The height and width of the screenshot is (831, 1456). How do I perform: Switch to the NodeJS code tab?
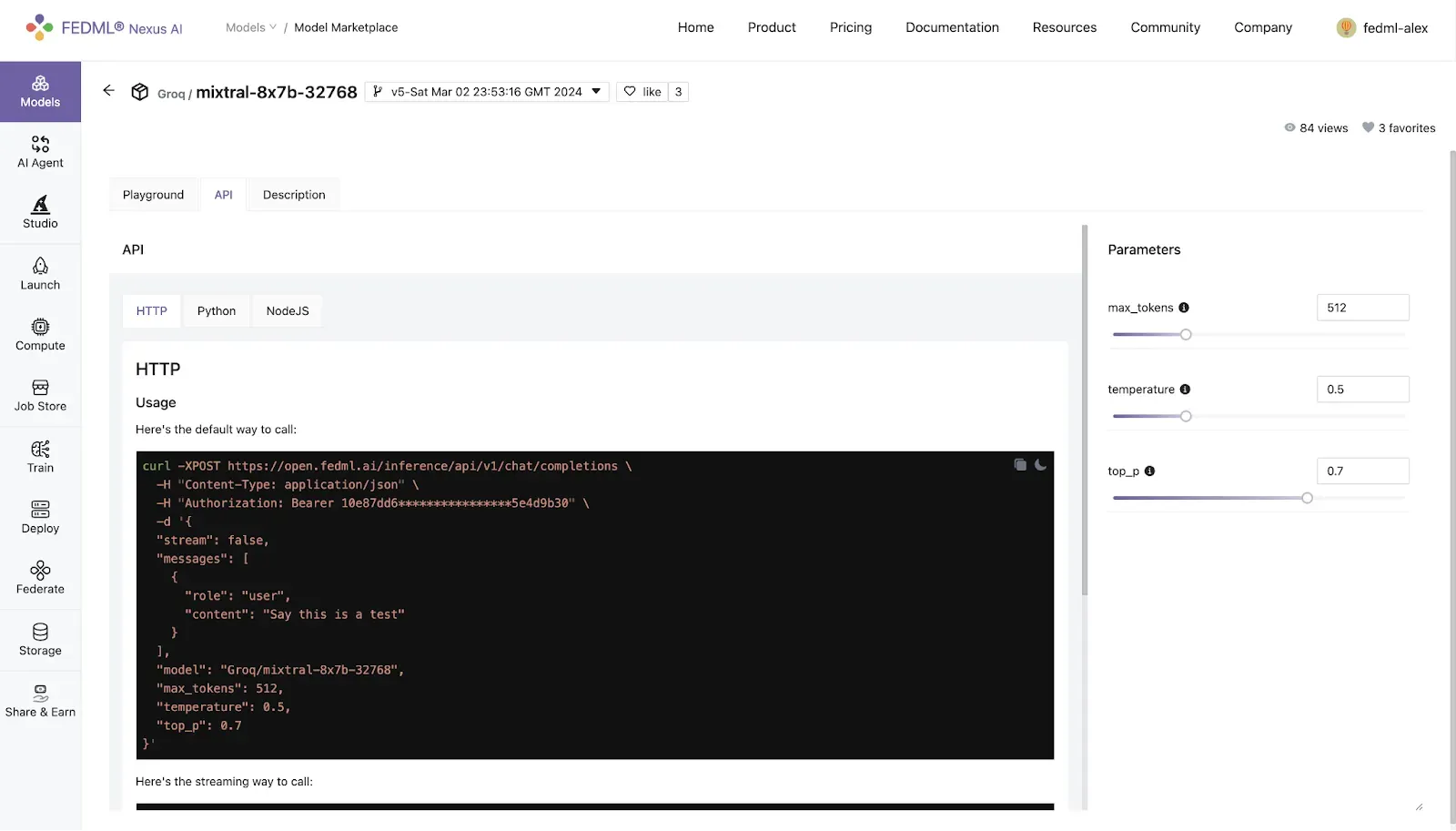[x=288, y=311]
